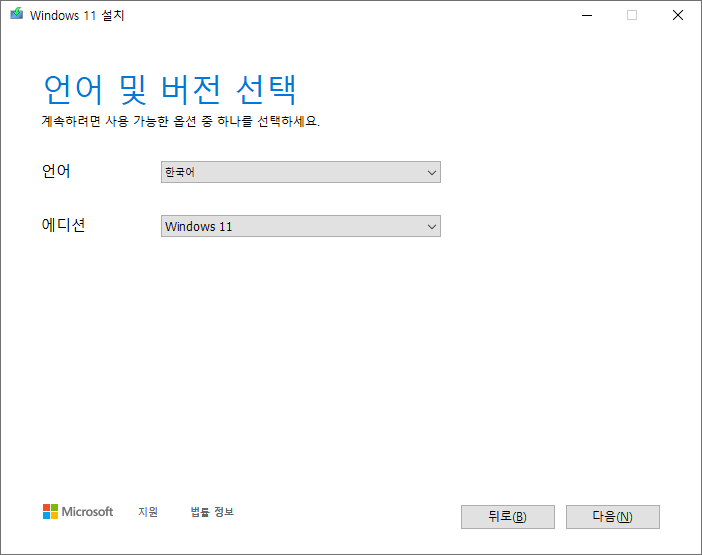Viewport: 702px width, 555px height.
Task: Click the 언어 label
Action: [x=56, y=171]
